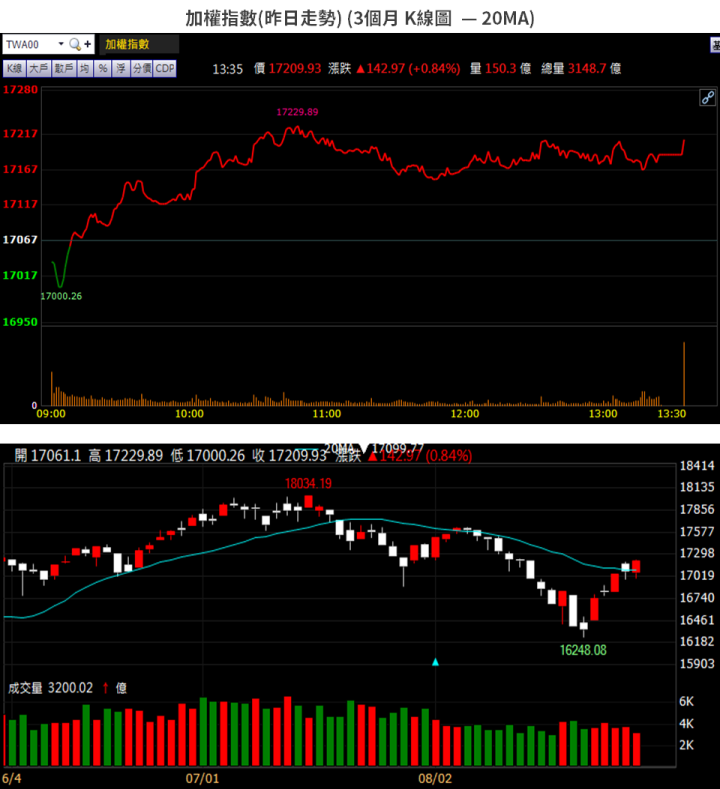Toggle the 均 average-line button
The image size is (720, 789).
(x=85, y=68)
